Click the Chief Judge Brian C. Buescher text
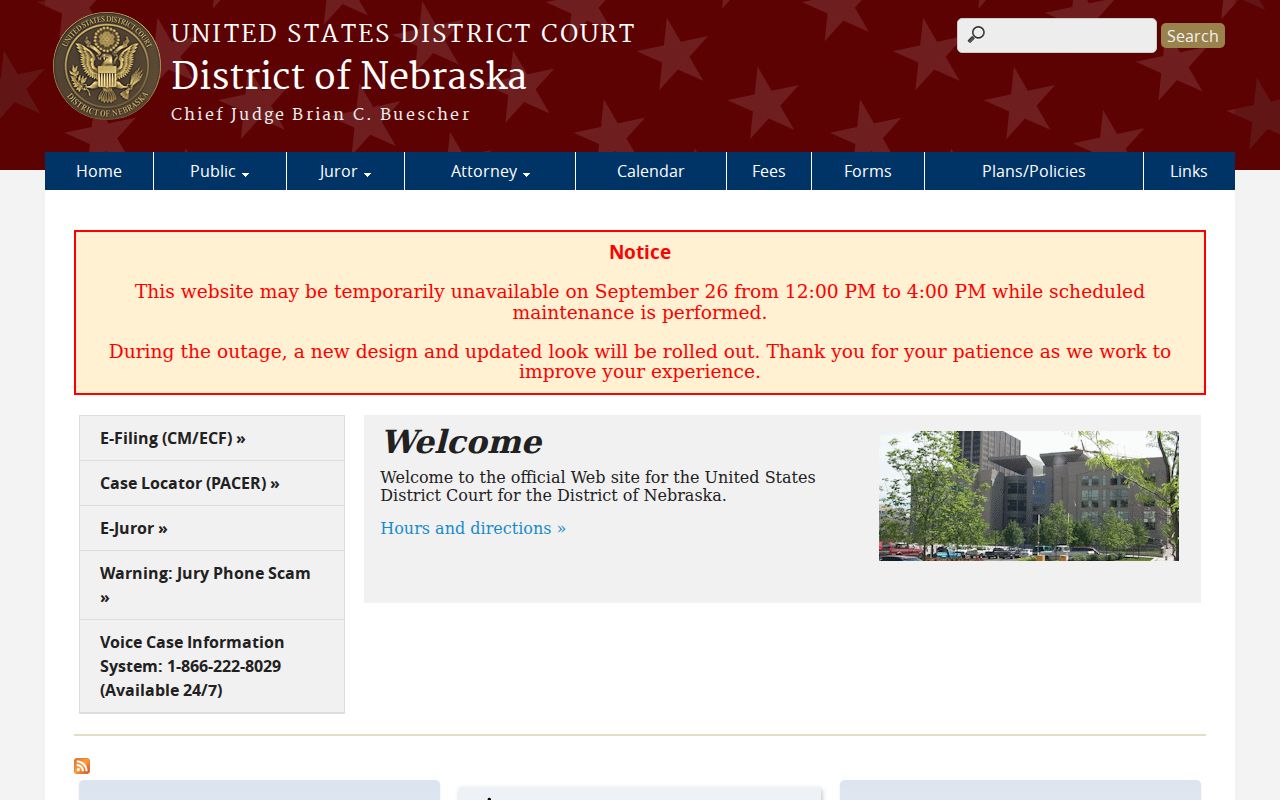Image resolution: width=1280 pixels, height=800 pixels. coord(321,114)
